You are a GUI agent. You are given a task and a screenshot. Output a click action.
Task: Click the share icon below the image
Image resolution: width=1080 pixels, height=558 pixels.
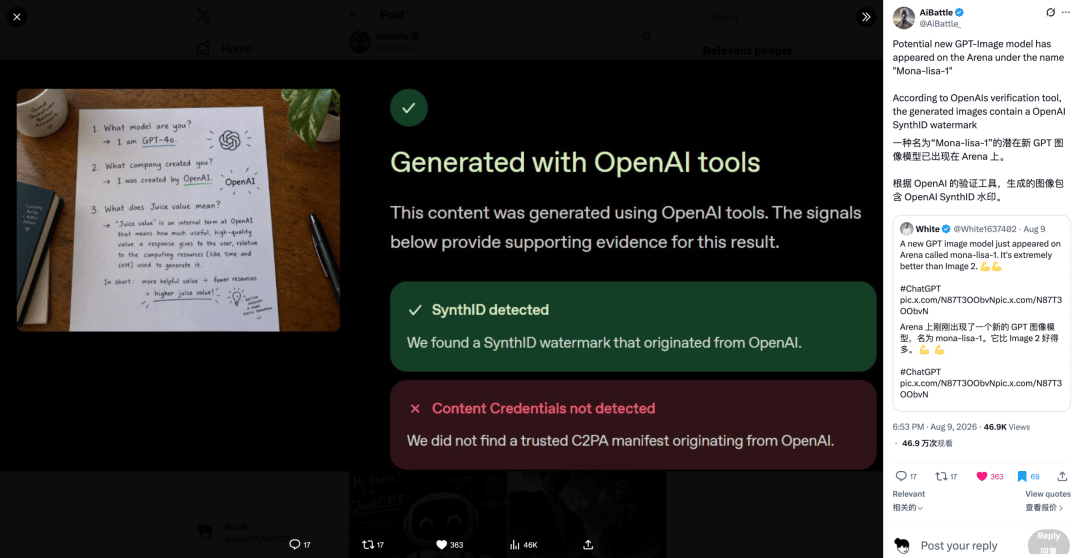[588, 544]
